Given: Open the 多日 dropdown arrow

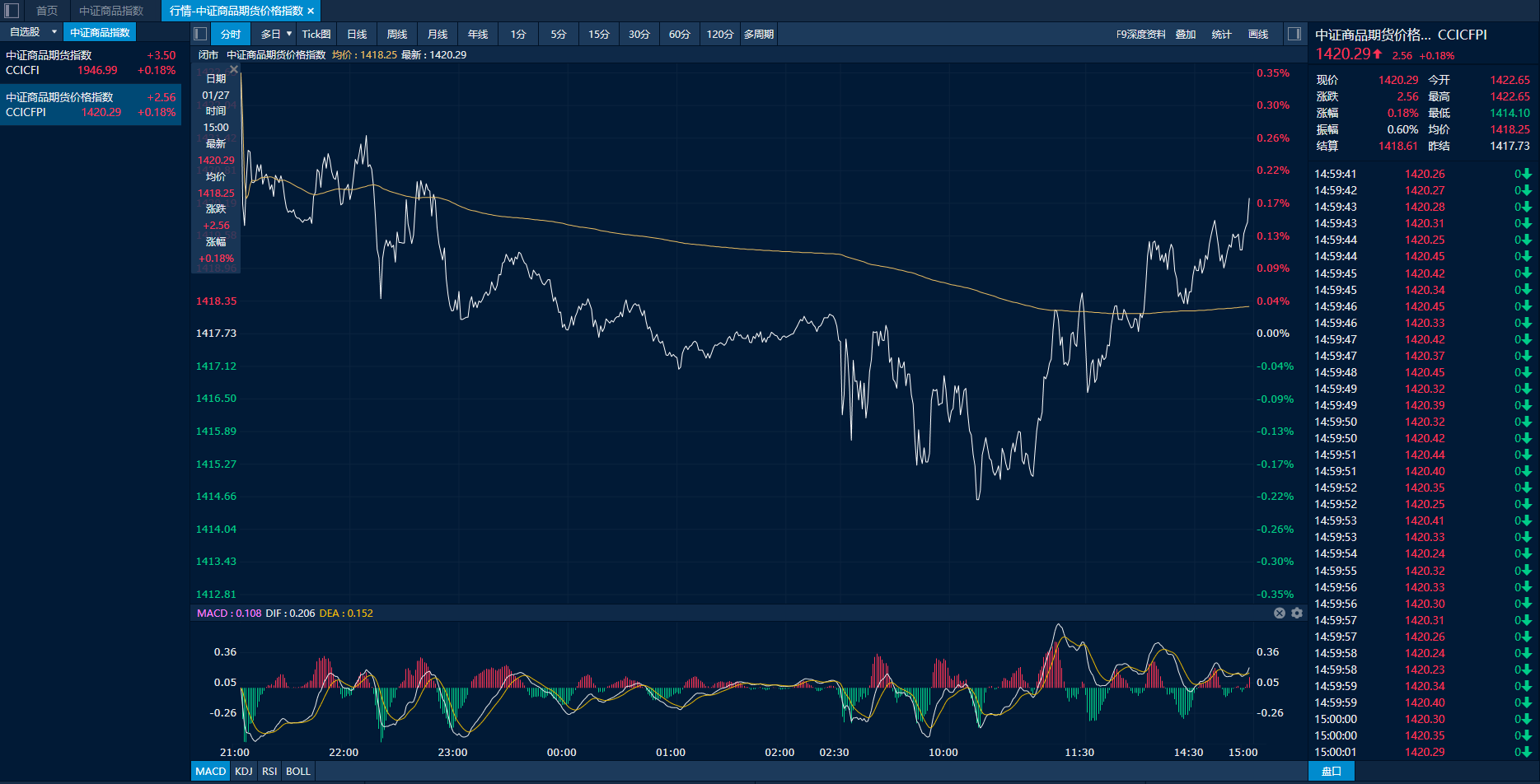Looking at the screenshot, I should 289,34.
